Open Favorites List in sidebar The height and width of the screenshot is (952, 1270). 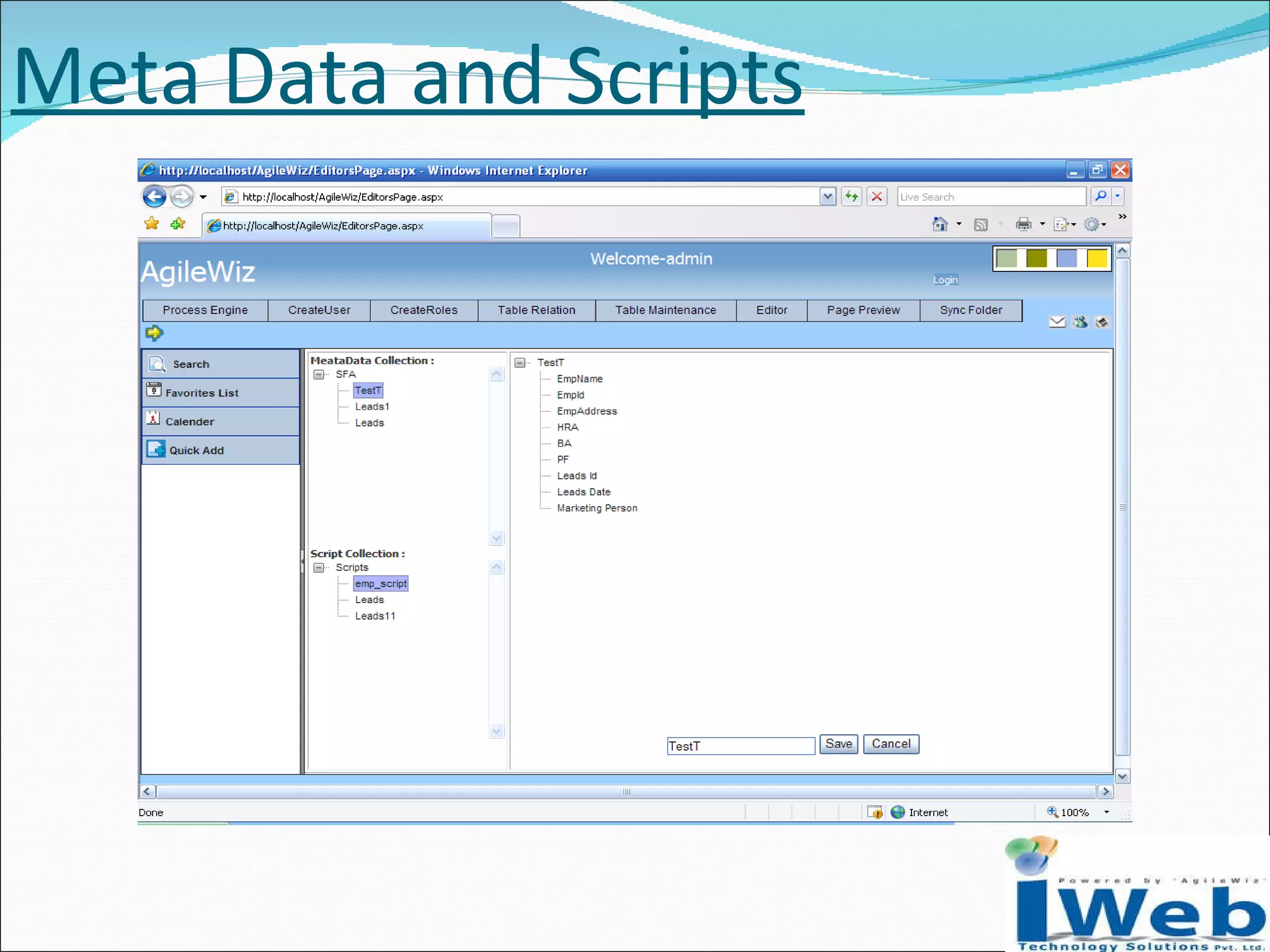click(x=221, y=393)
